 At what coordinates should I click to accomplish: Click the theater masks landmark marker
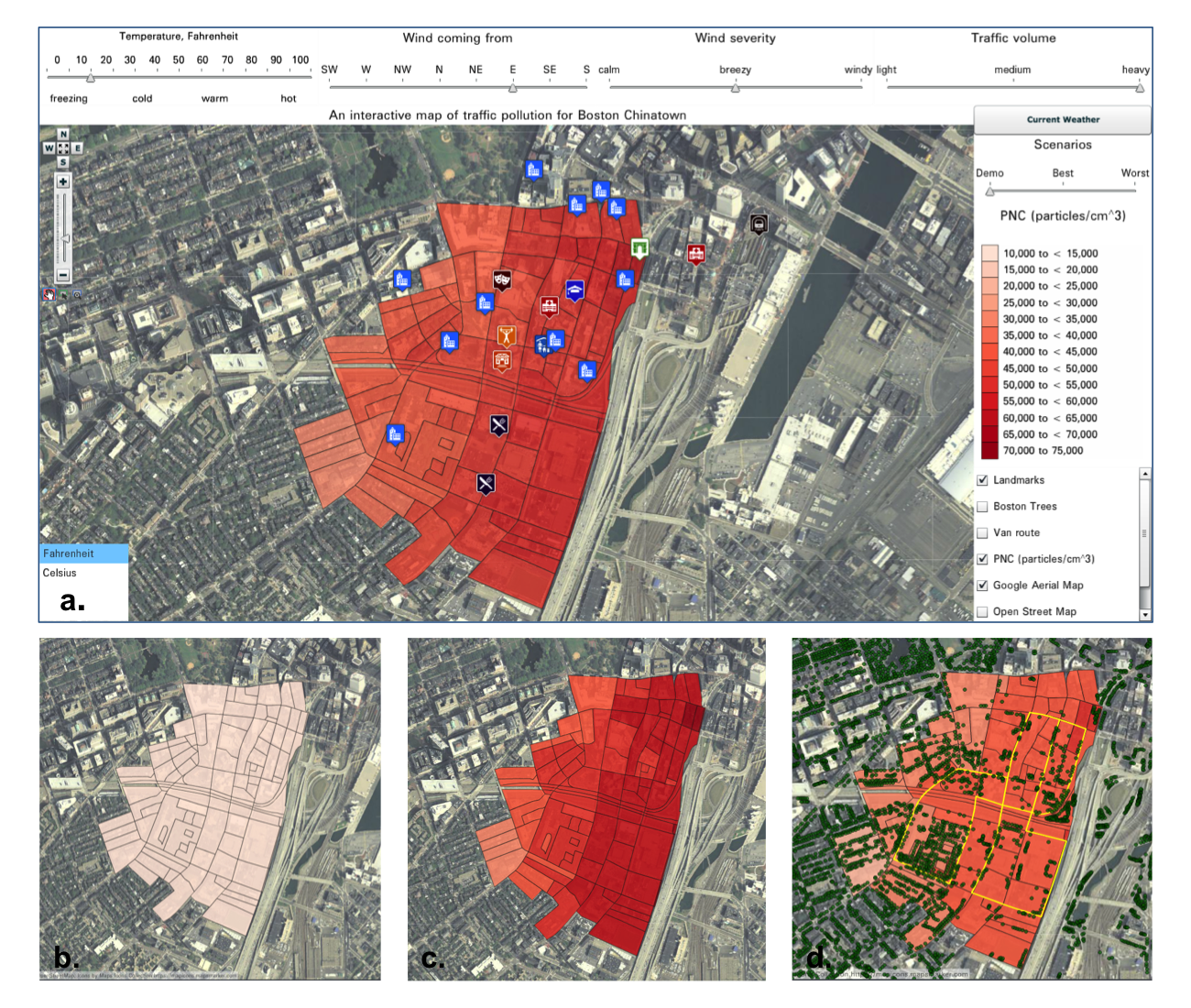pos(501,279)
